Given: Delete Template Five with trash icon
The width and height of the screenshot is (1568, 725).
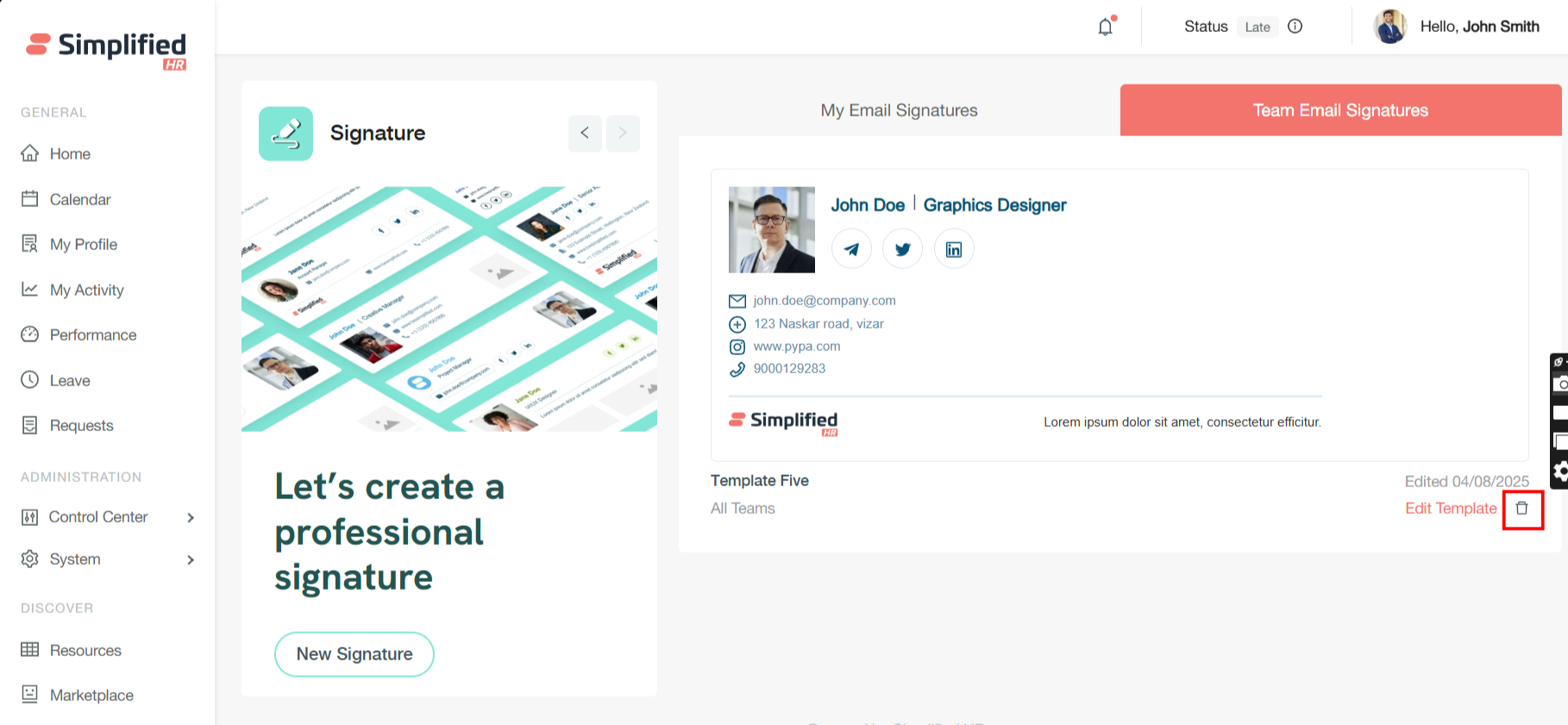Looking at the screenshot, I should pyautogui.click(x=1521, y=509).
